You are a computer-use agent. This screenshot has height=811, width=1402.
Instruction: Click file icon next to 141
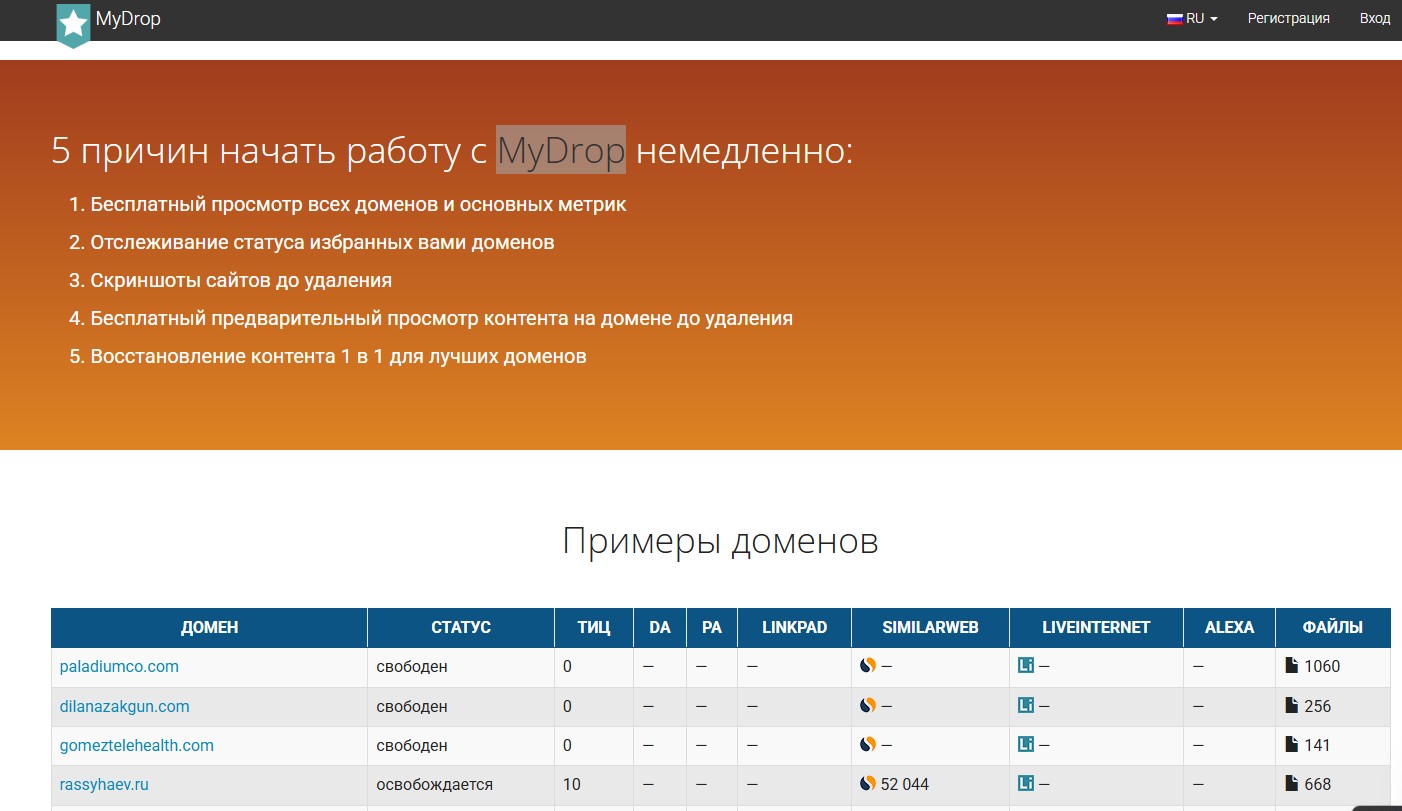pyautogui.click(x=1292, y=744)
